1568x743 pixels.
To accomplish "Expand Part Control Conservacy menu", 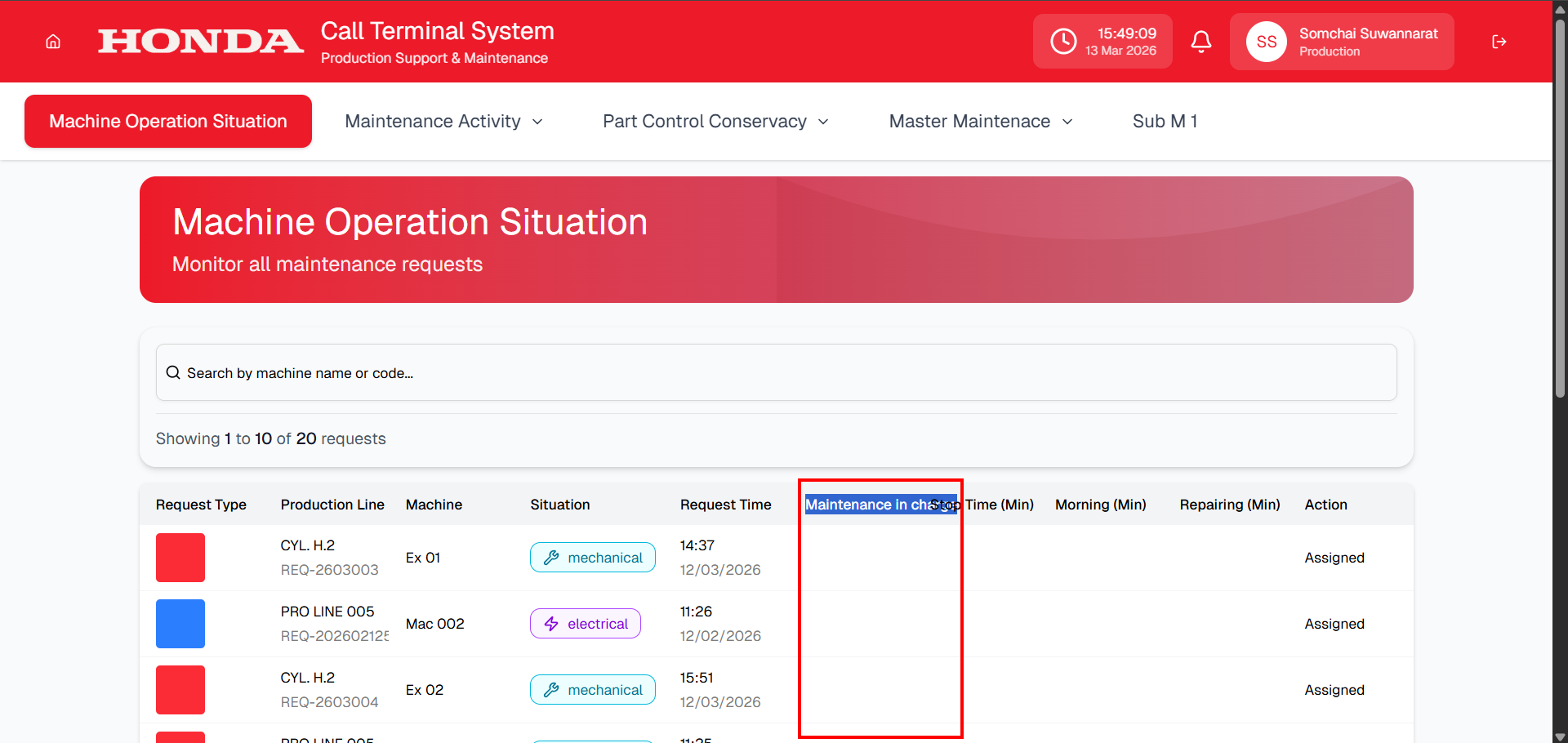I will point(715,122).
